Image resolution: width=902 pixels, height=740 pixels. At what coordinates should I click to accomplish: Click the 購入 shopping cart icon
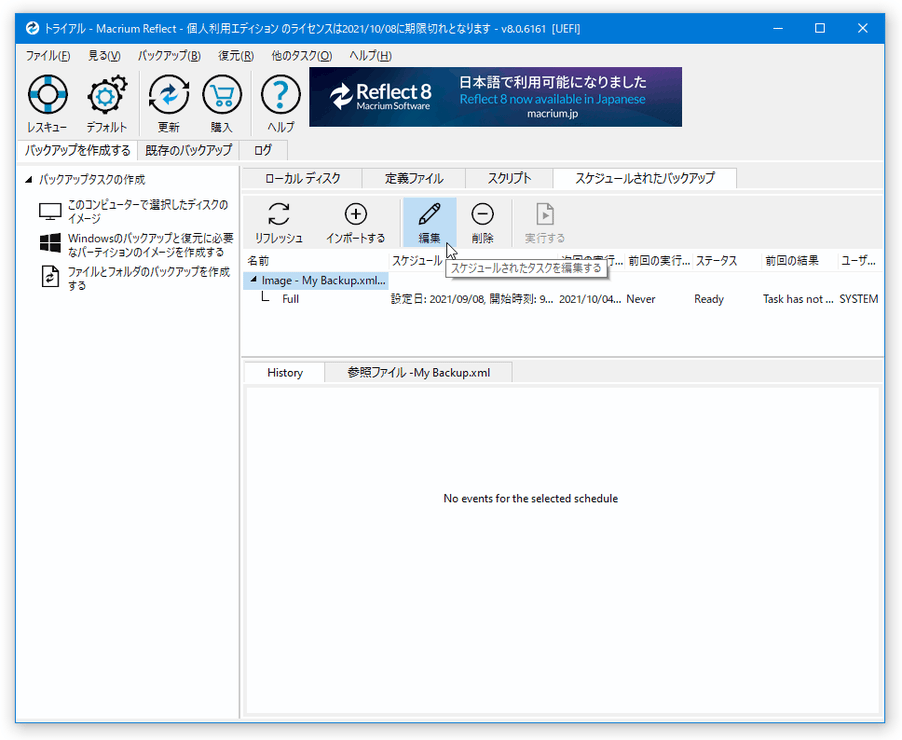click(x=221, y=95)
